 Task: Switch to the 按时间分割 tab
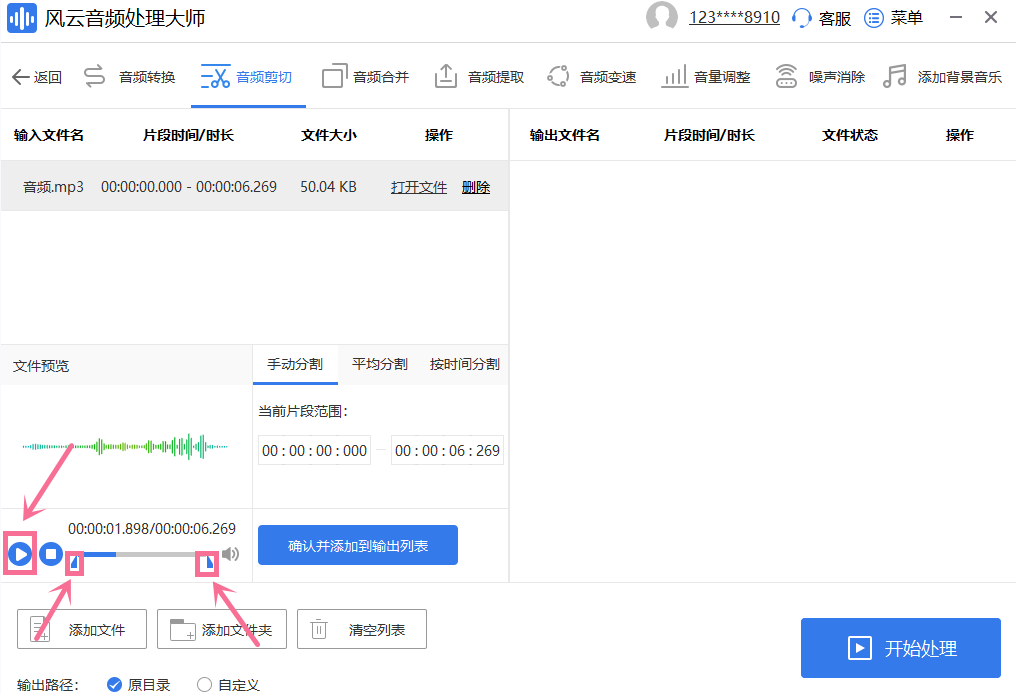tap(464, 365)
